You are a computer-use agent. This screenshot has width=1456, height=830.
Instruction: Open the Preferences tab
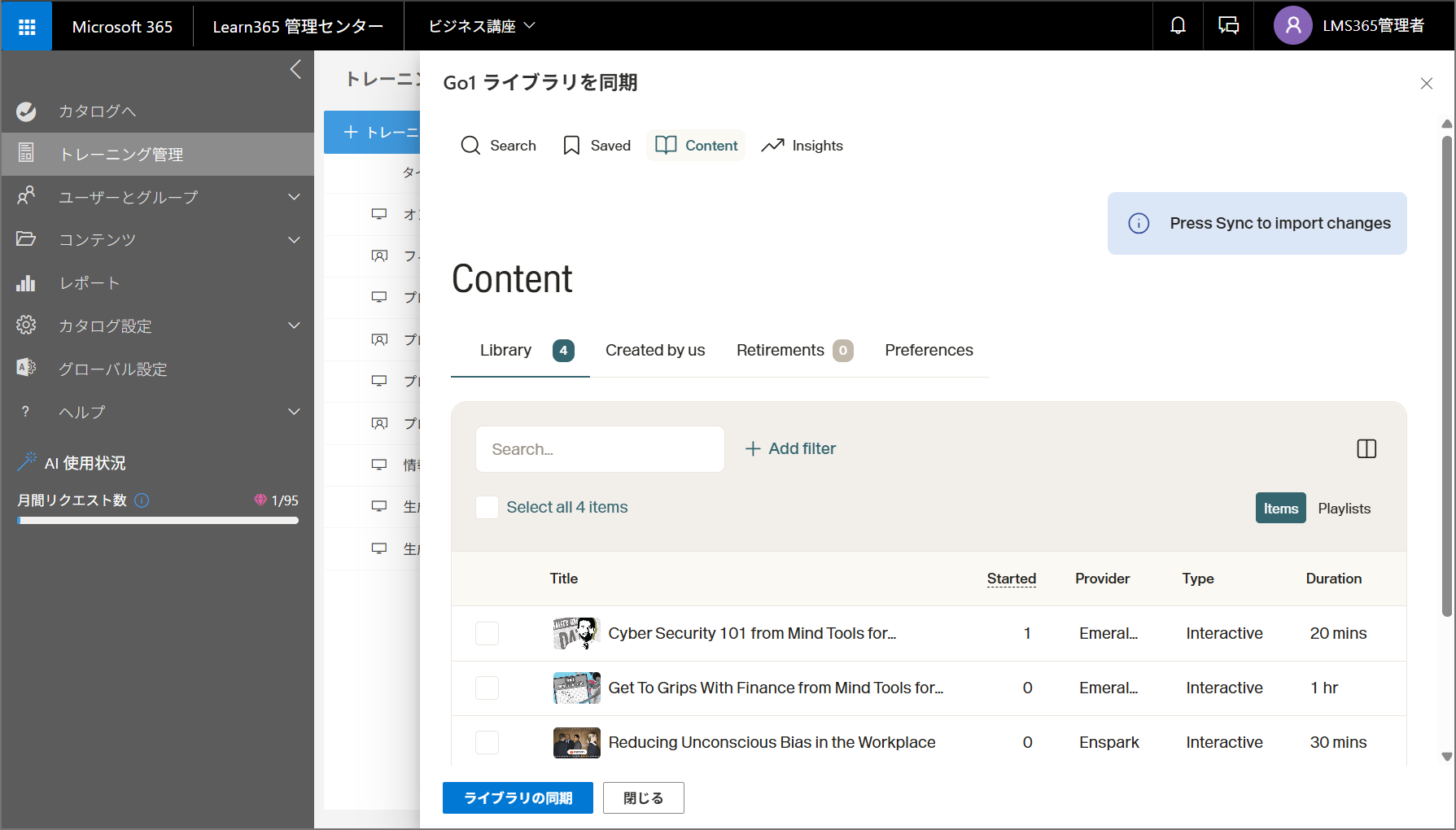coord(929,351)
